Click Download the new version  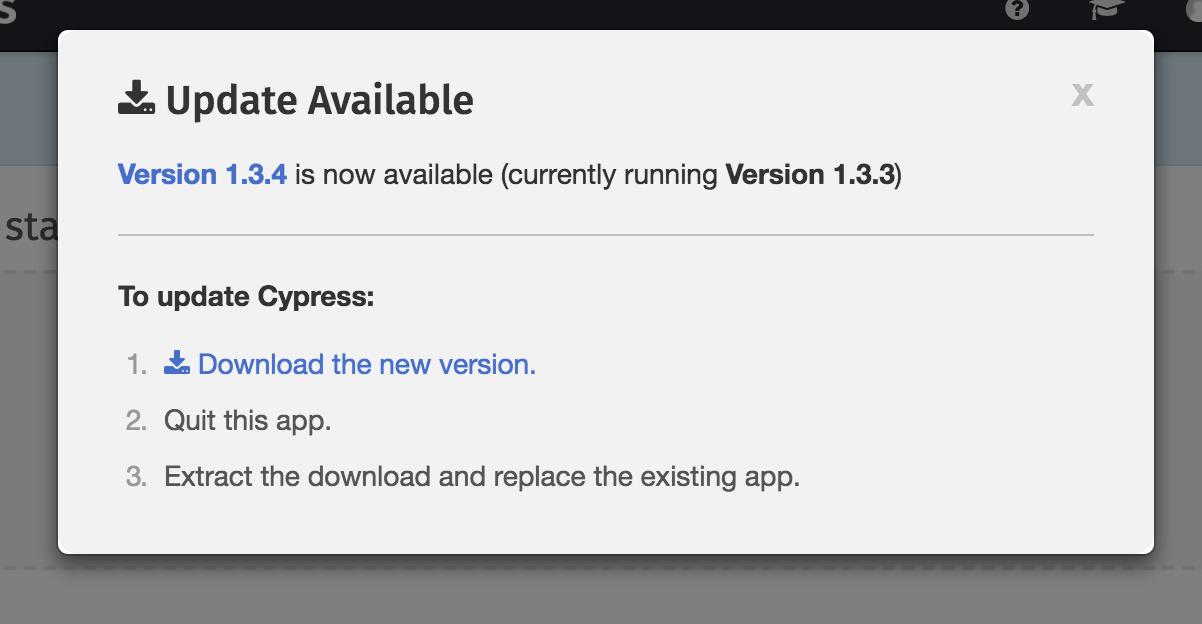pos(366,364)
